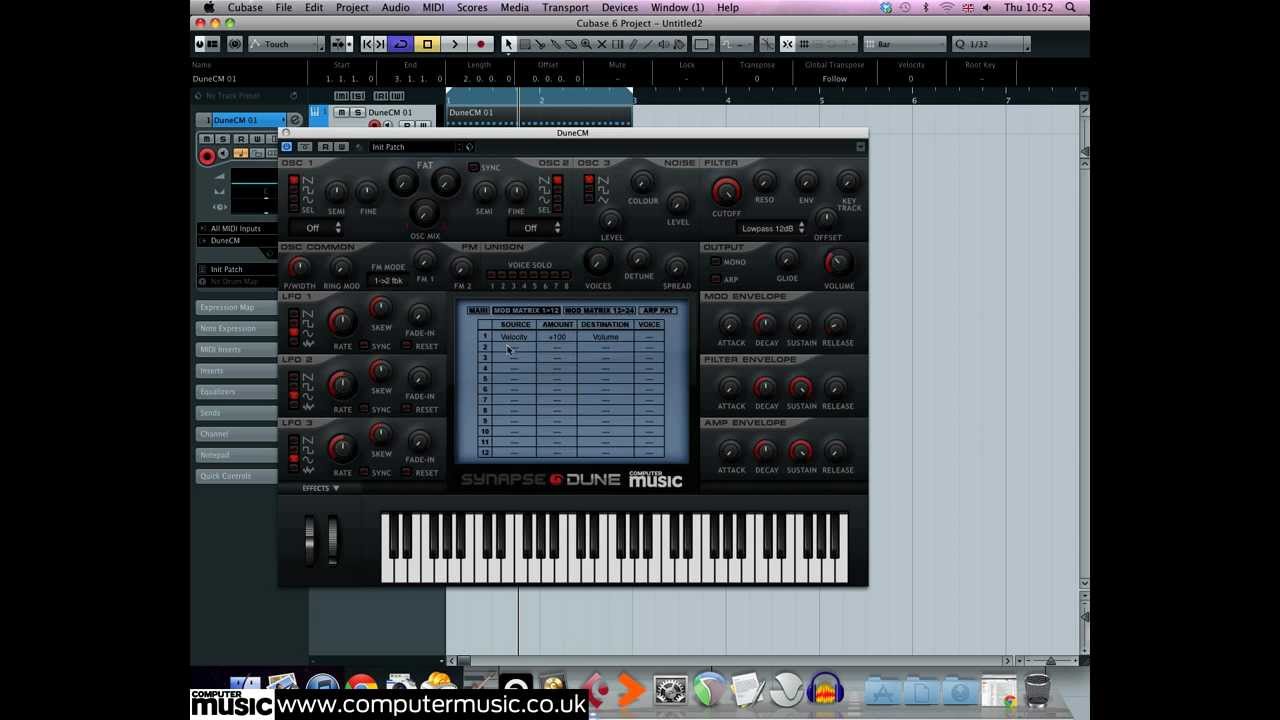Viewport: 1280px width, 720px height.
Task: Click the red filter CUTOFF knob
Action: [726, 191]
